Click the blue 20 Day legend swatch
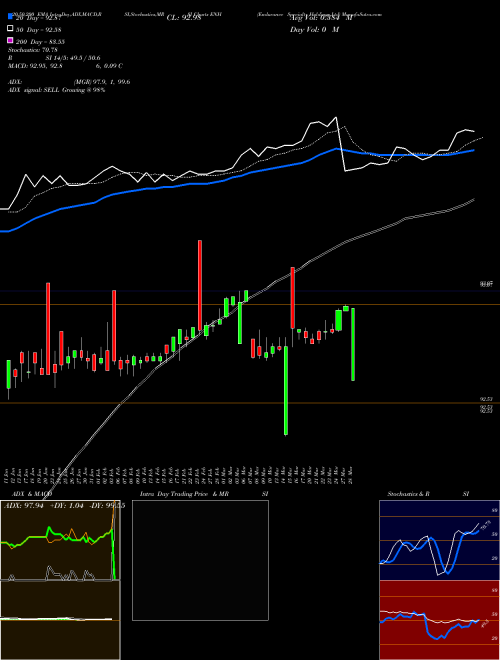 [11, 17]
